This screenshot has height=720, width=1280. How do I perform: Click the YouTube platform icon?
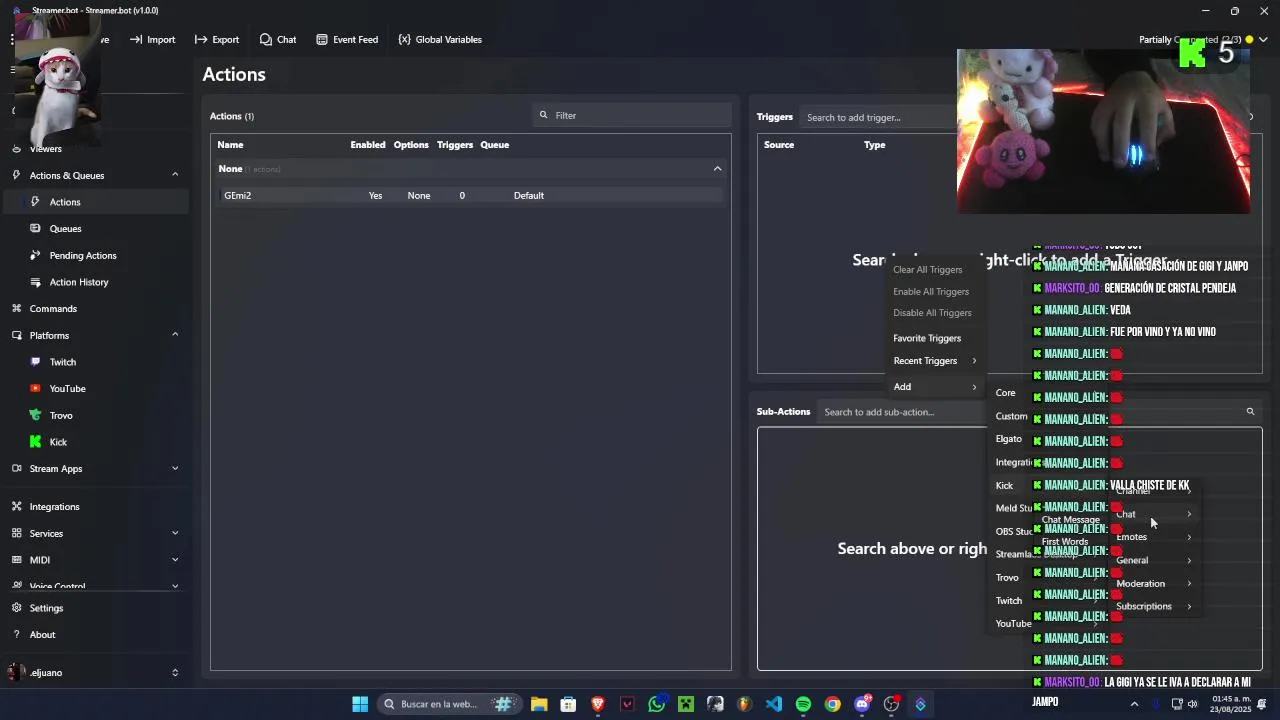click(x=36, y=389)
